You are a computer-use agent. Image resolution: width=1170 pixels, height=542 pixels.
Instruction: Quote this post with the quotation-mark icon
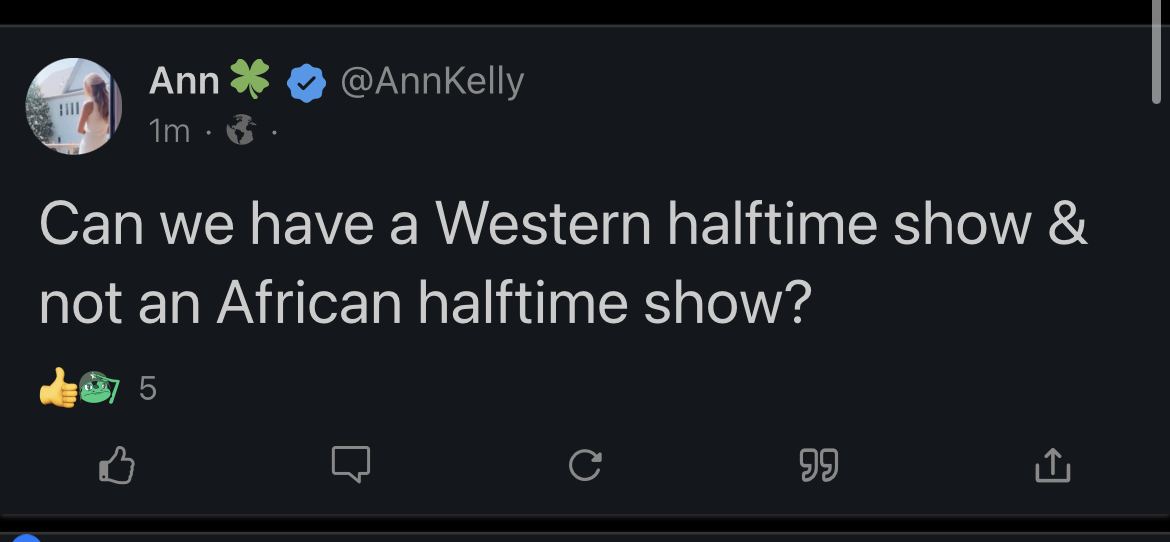tap(819, 465)
